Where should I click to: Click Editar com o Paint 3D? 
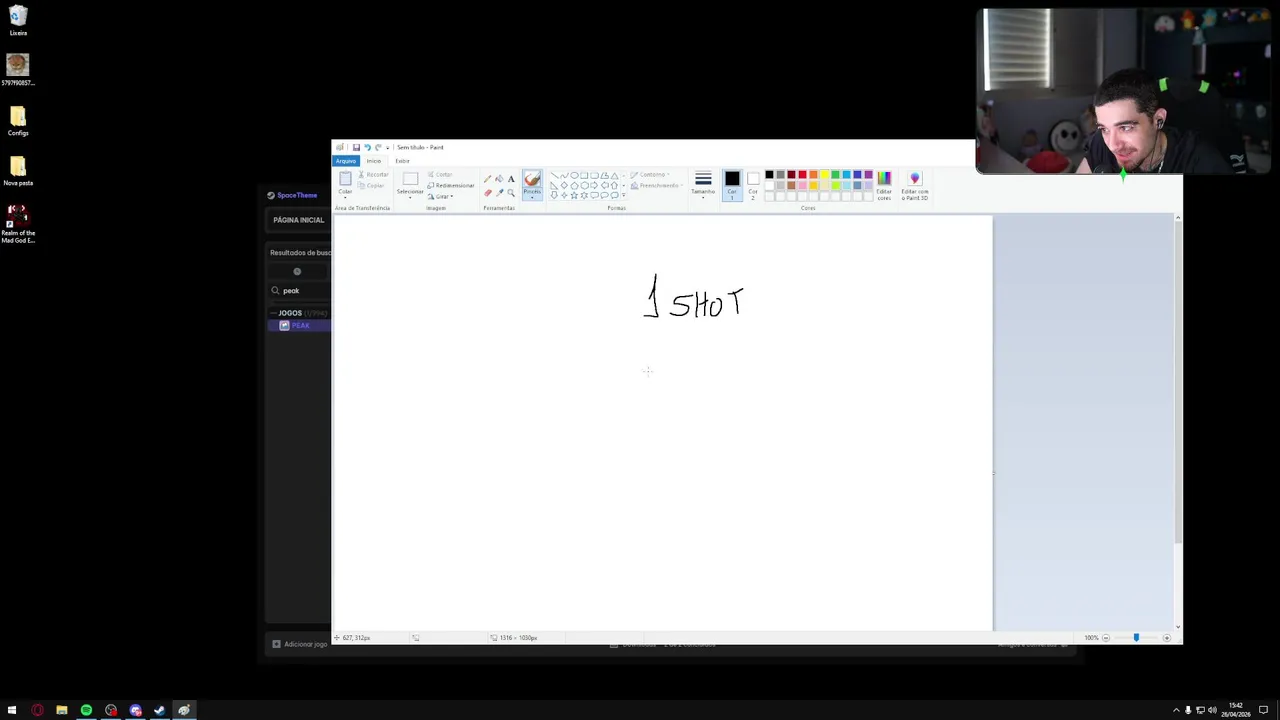915,185
